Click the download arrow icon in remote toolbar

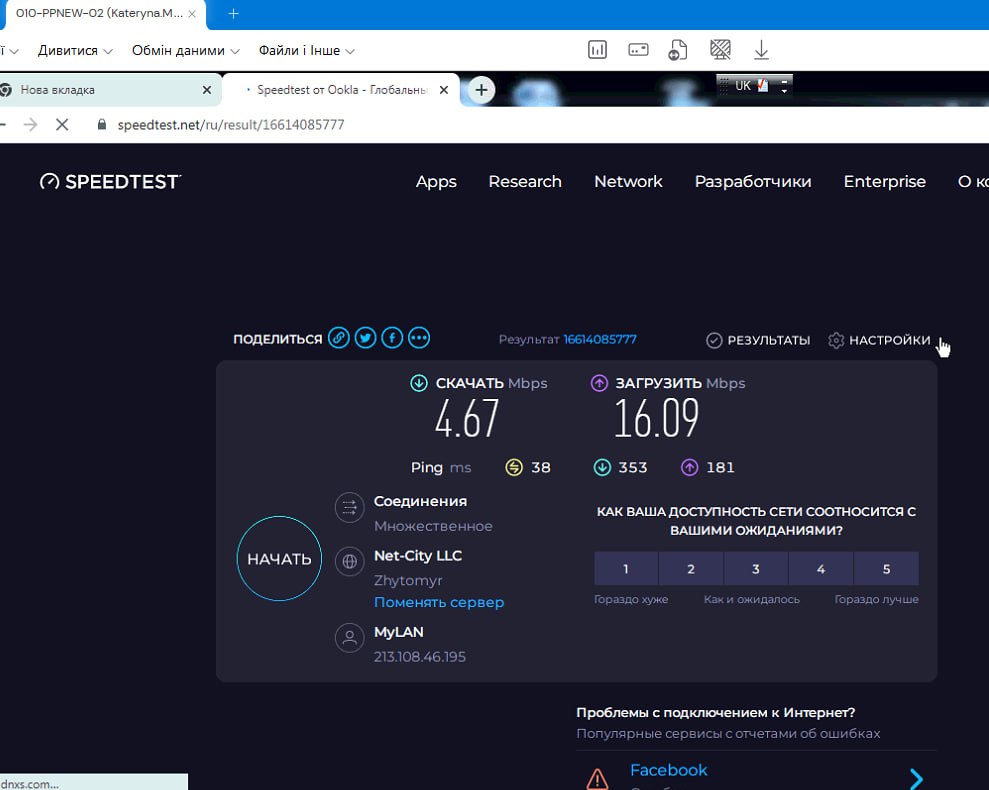click(x=761, y=50)
